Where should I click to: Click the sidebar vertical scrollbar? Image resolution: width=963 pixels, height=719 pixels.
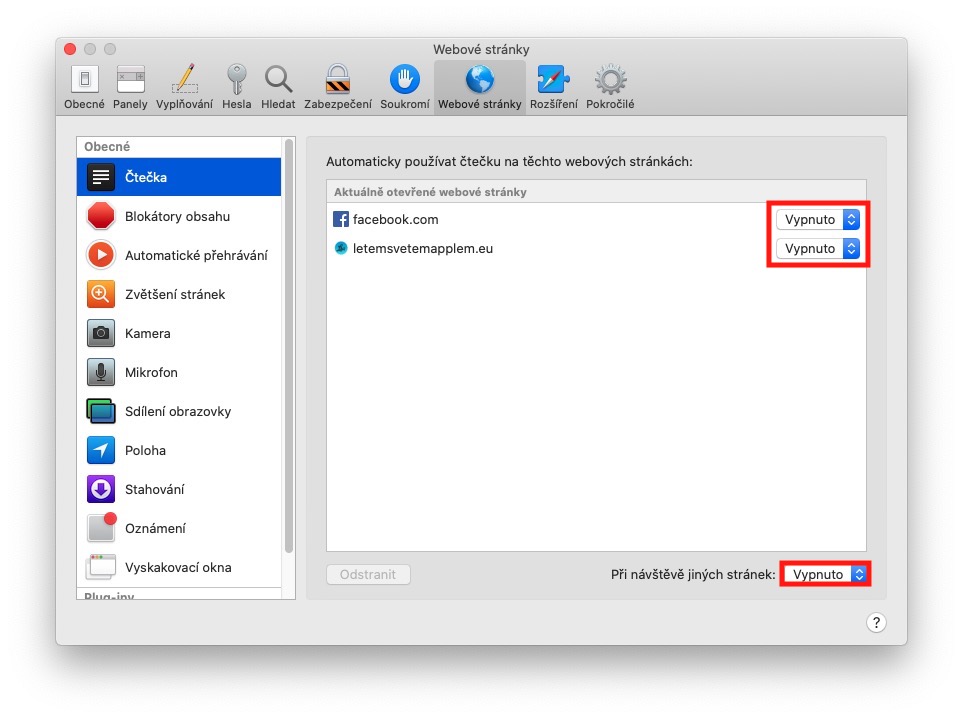pos(289,346)
